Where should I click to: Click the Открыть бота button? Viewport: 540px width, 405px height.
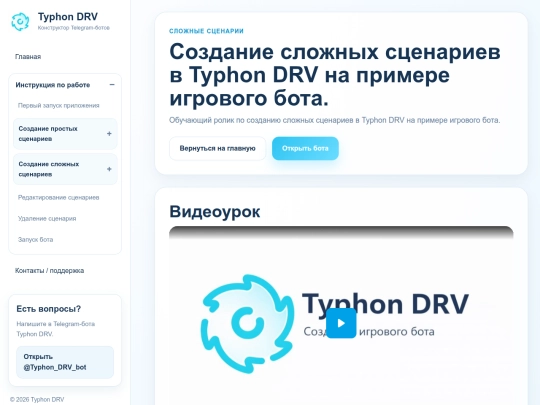305,148
